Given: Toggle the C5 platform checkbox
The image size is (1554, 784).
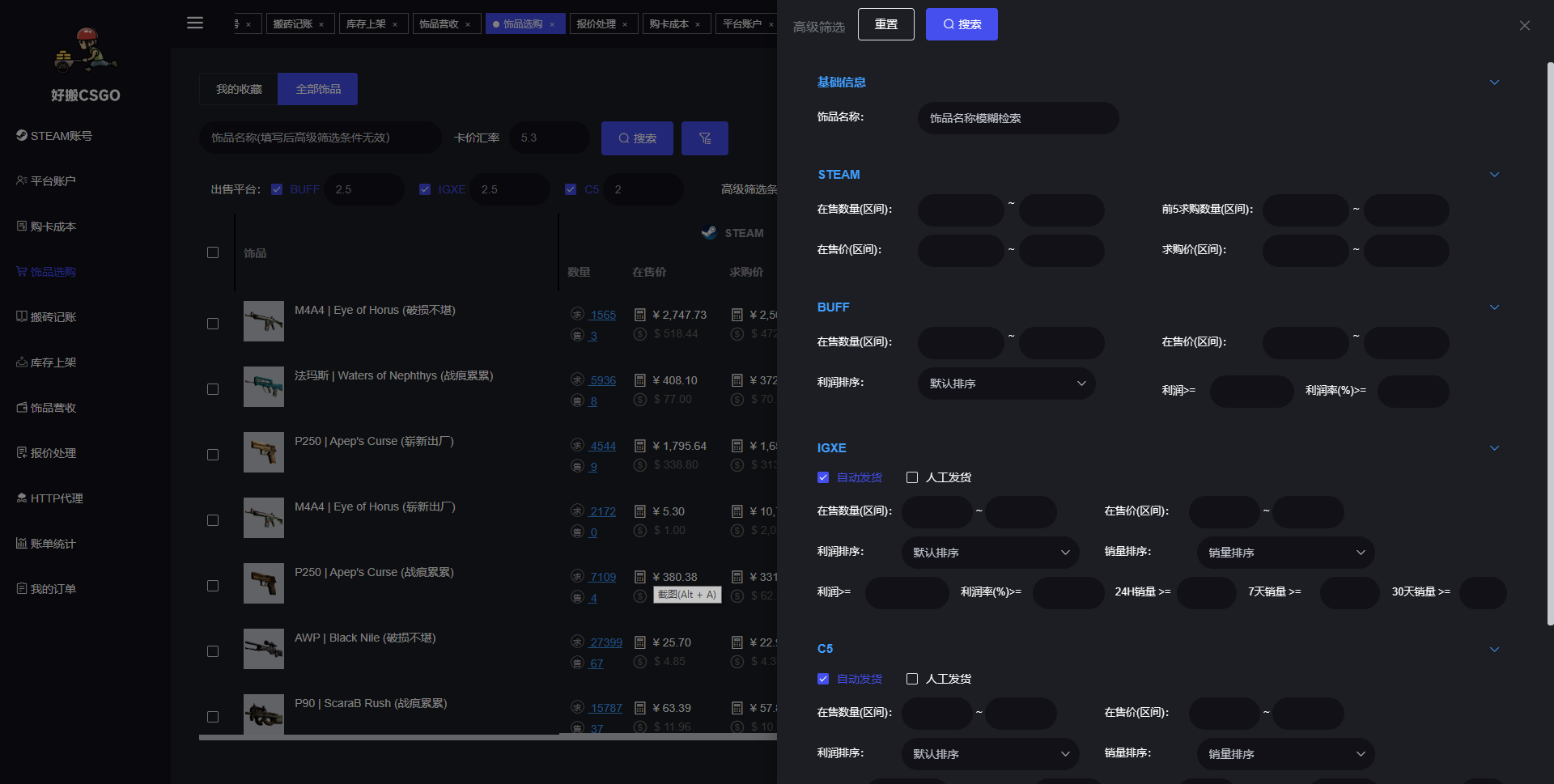Looking at the screenshot, I should [571, 189].
